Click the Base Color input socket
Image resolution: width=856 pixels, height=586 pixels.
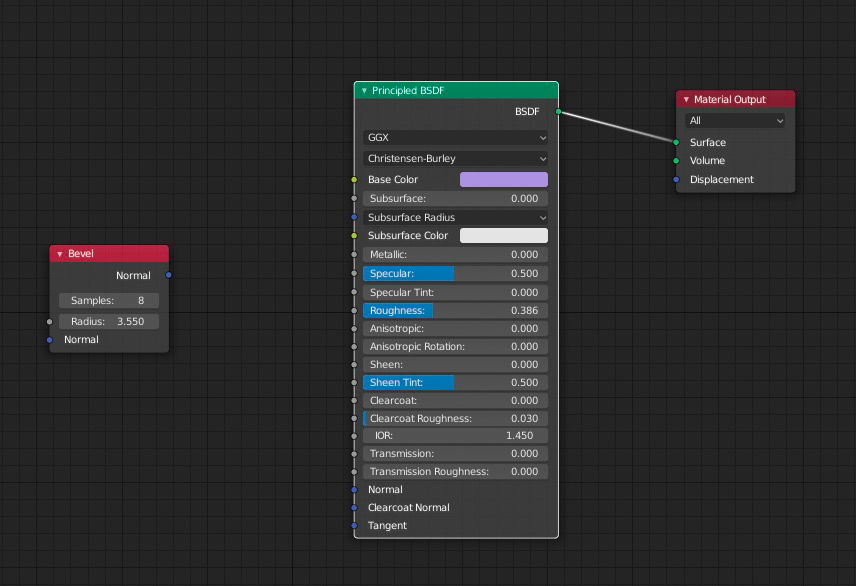pyautogui.click(x=354, y=179)
